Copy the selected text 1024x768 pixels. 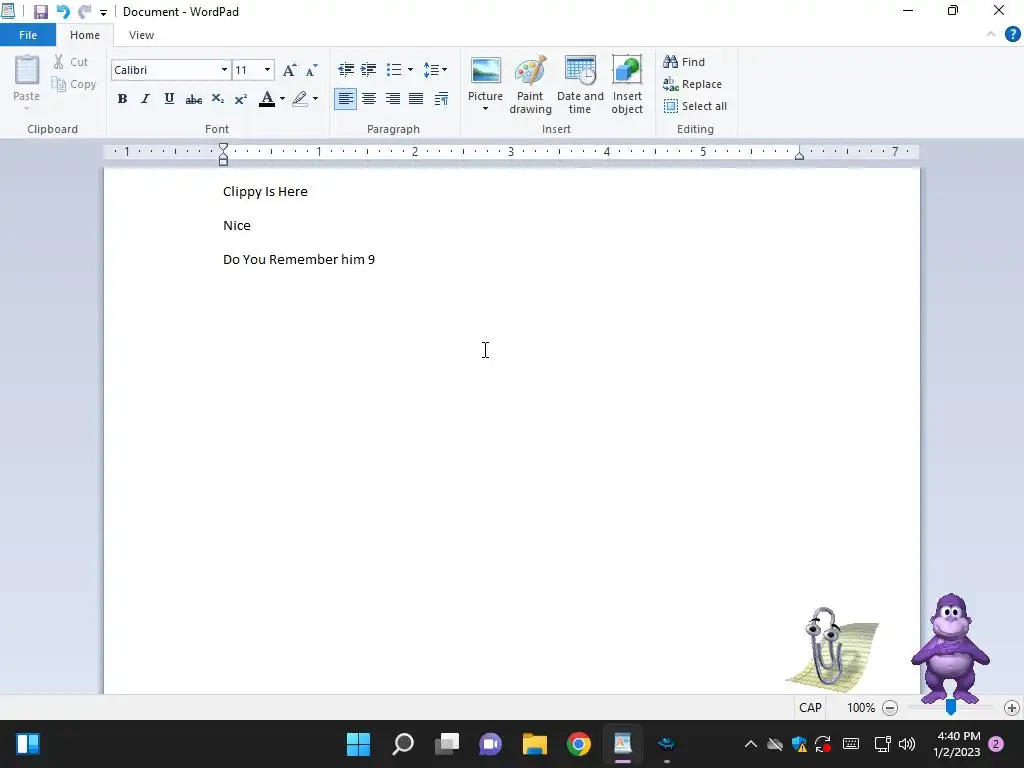pos(74,84)
